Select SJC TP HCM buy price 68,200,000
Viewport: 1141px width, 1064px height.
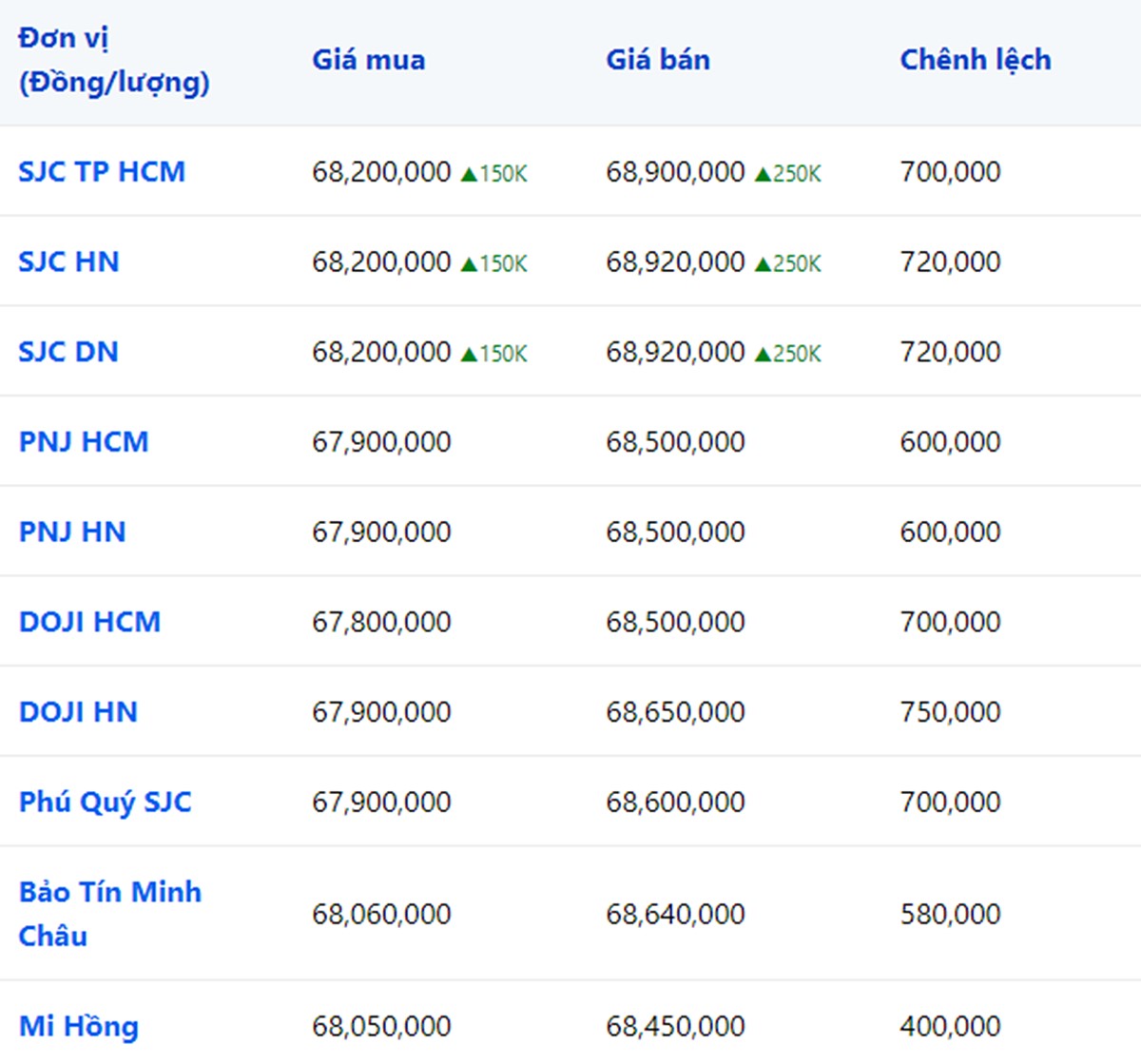click(381, 172)
